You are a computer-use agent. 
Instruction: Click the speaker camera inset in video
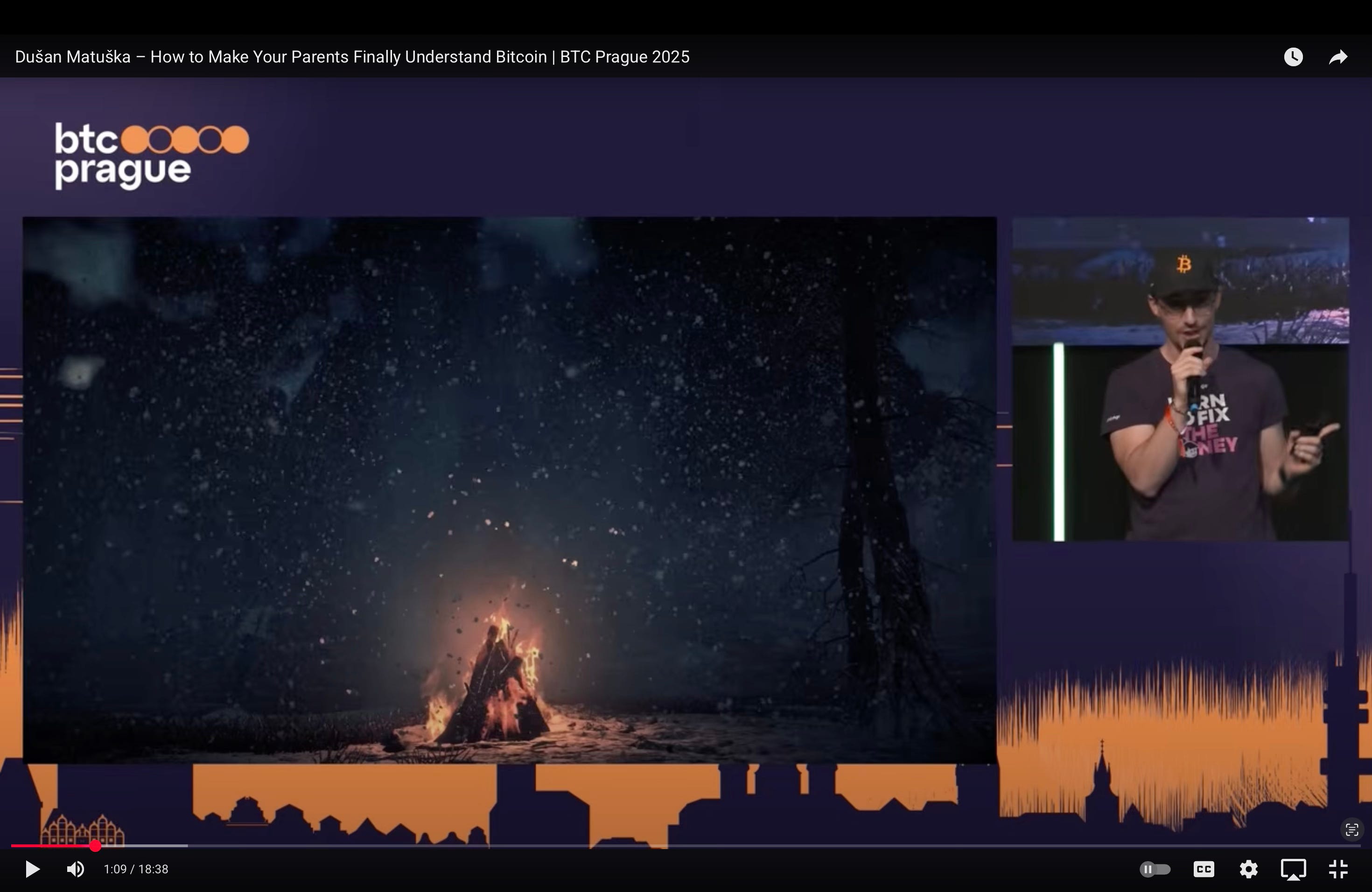[x=1180, y=378]
